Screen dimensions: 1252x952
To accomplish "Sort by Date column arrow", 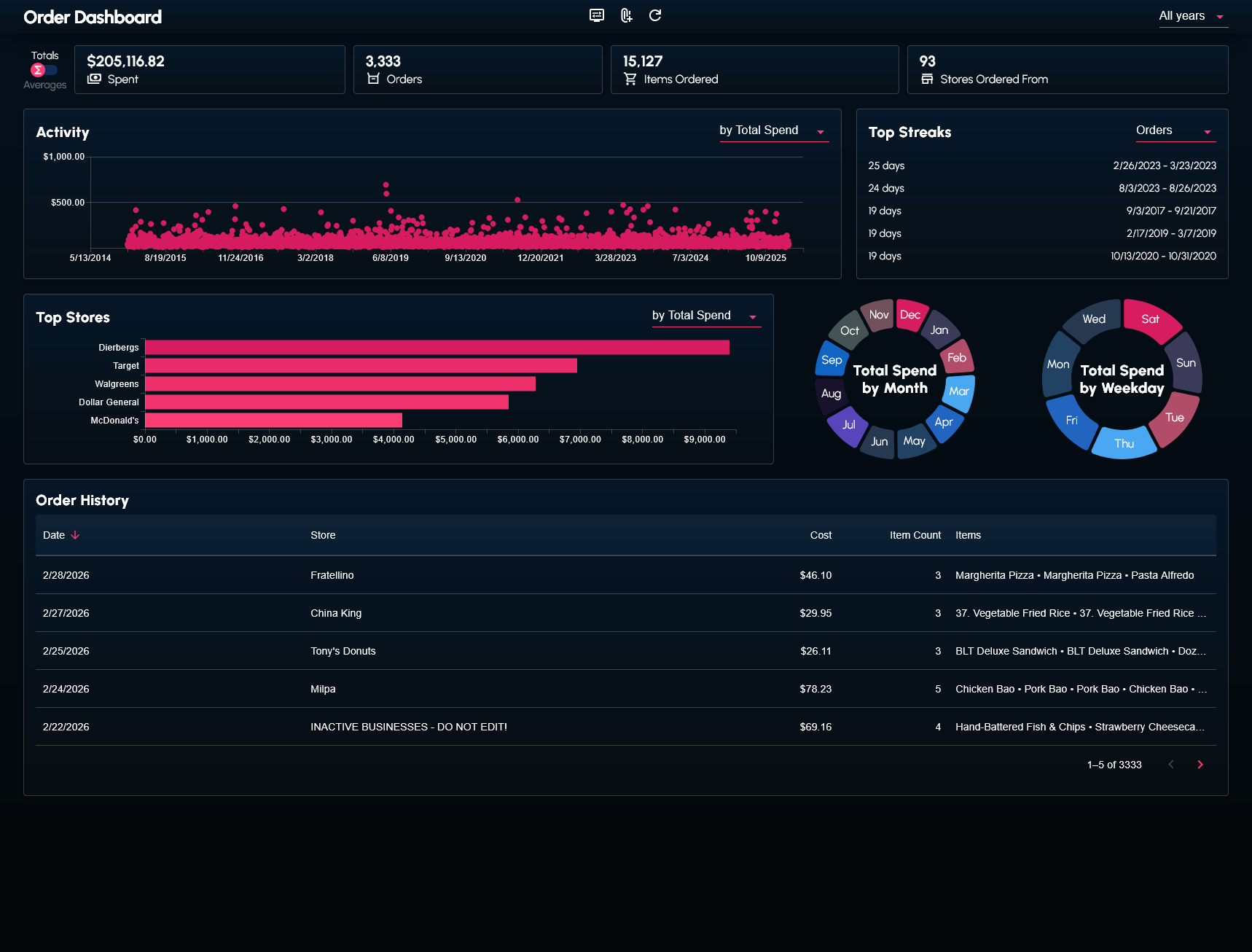I will [75, 535].
